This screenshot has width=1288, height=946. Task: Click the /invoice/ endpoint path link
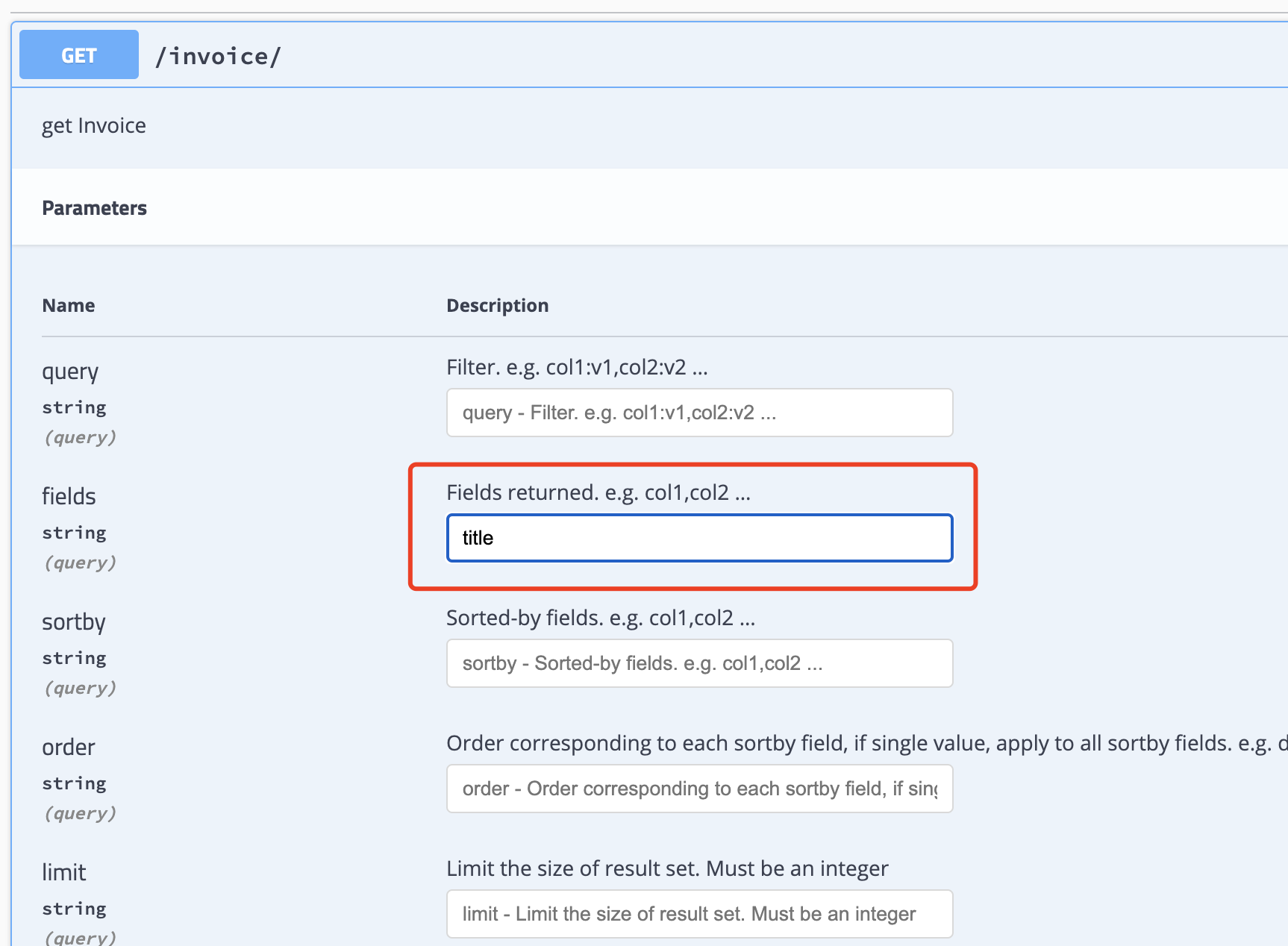pyautogui.click(x=218, y=54)
